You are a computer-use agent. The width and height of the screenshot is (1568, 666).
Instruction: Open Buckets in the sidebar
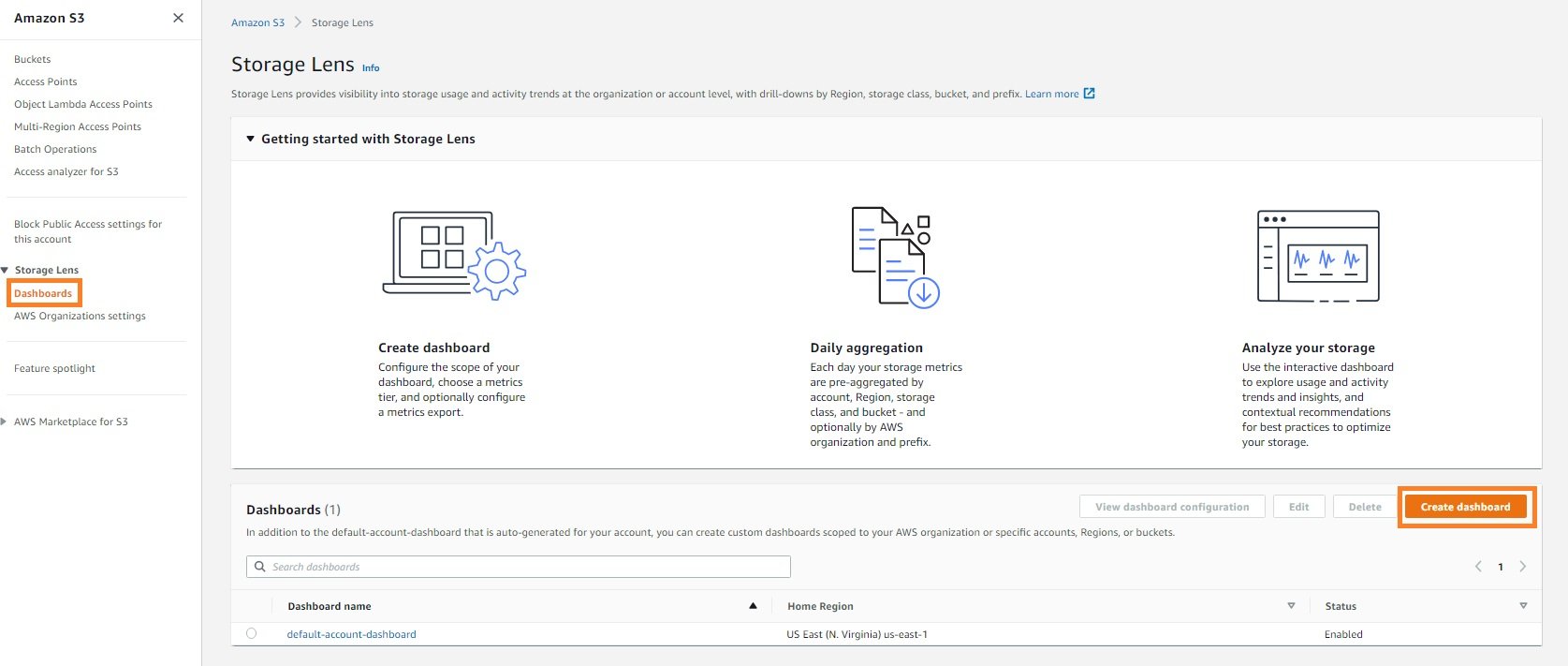click(x=33, y=59)
